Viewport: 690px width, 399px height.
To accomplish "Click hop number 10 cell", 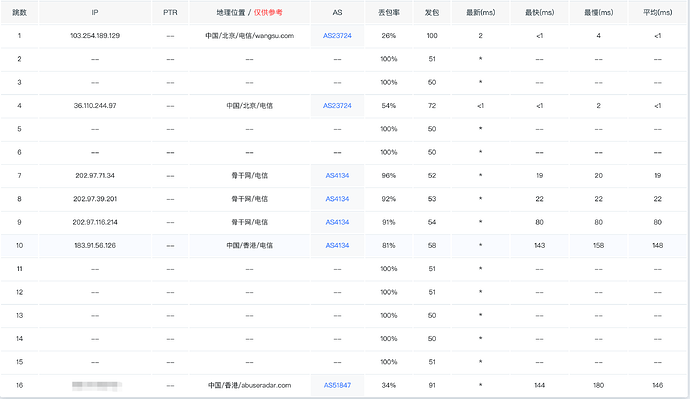I will (19, 245).
